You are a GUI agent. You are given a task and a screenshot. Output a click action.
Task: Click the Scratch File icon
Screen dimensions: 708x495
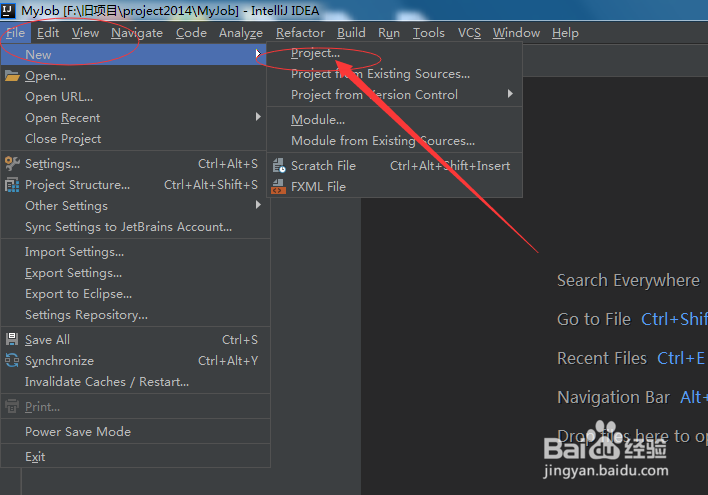click(x=279, y=166)
